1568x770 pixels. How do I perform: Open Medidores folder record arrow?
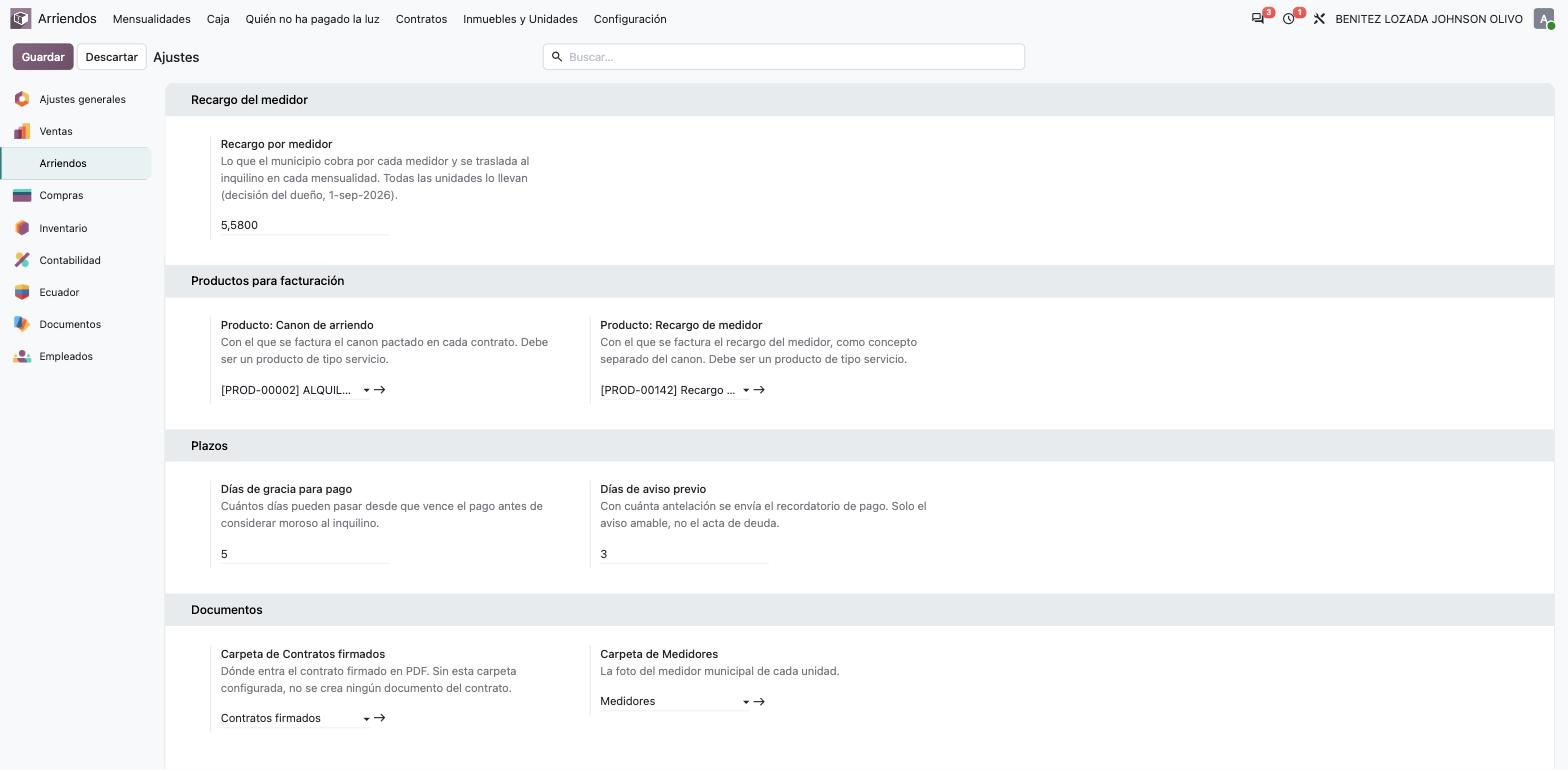(x=759, y=701)
